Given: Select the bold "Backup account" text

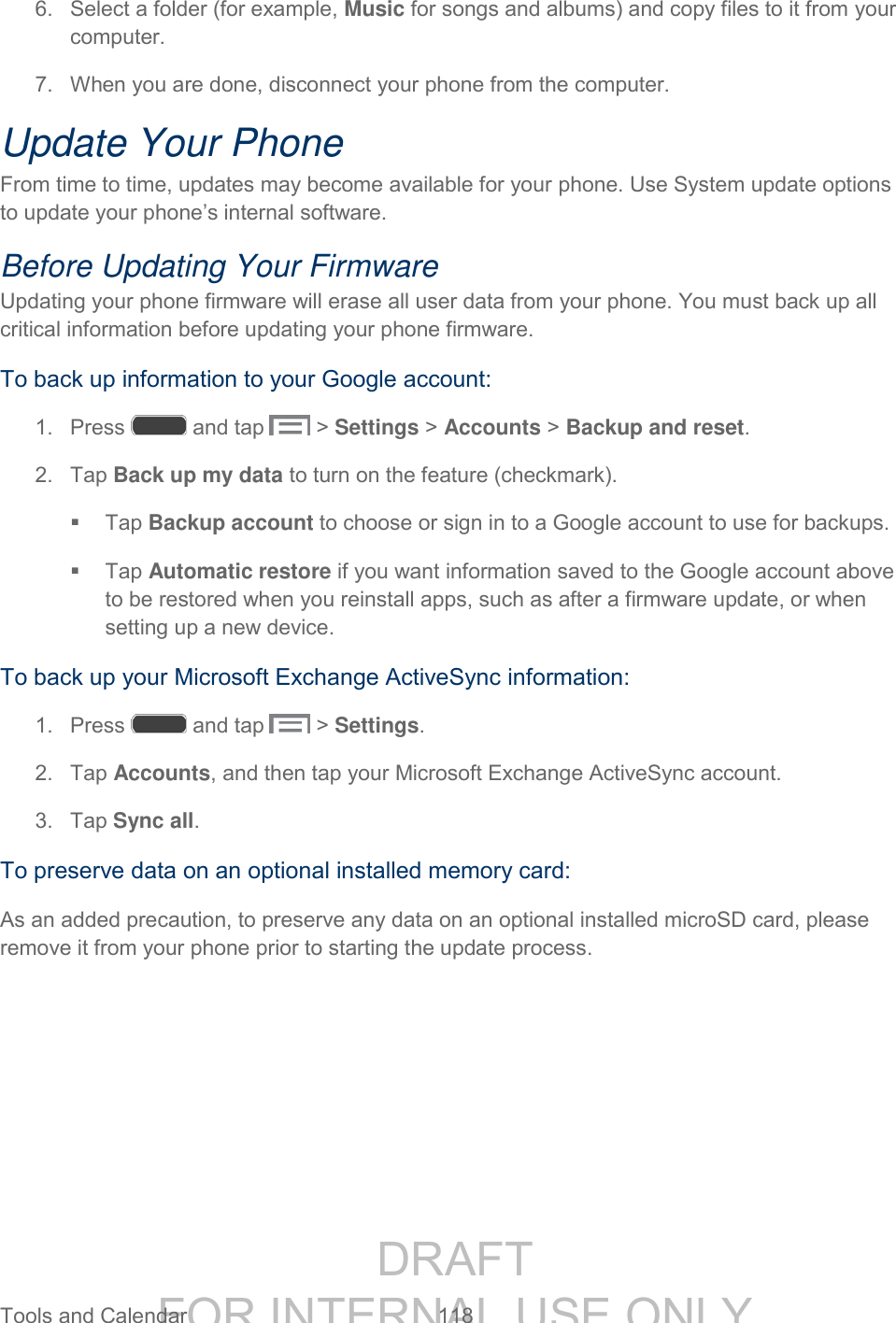Looking at the screenshot, I should 231,523.
